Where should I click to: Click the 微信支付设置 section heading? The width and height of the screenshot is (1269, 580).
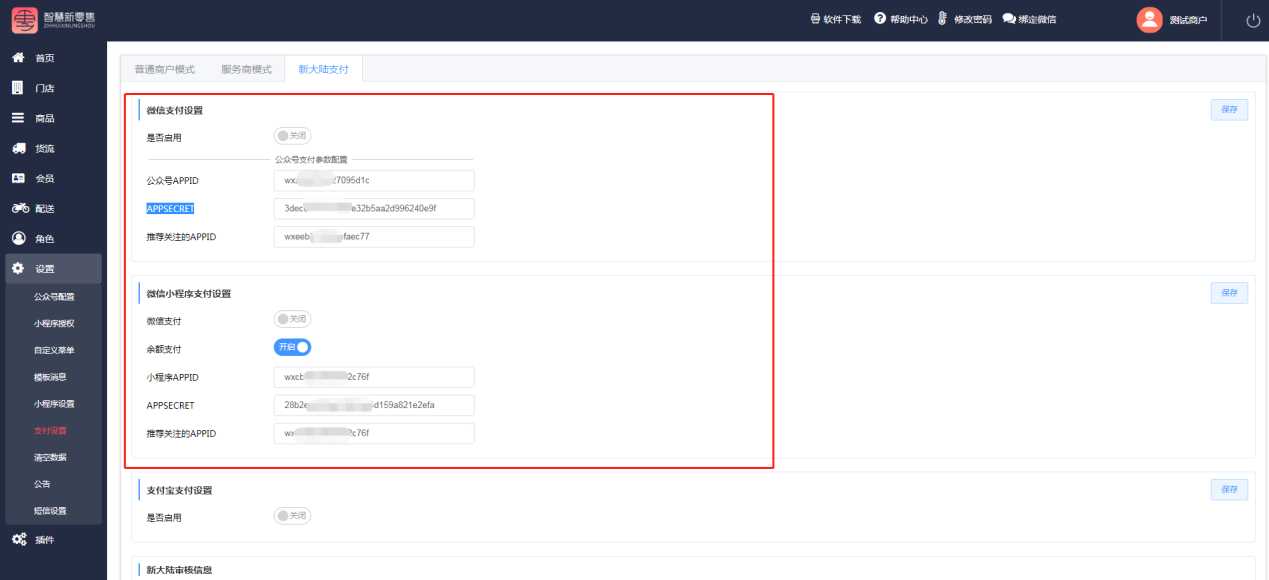(x=174, y=110)
